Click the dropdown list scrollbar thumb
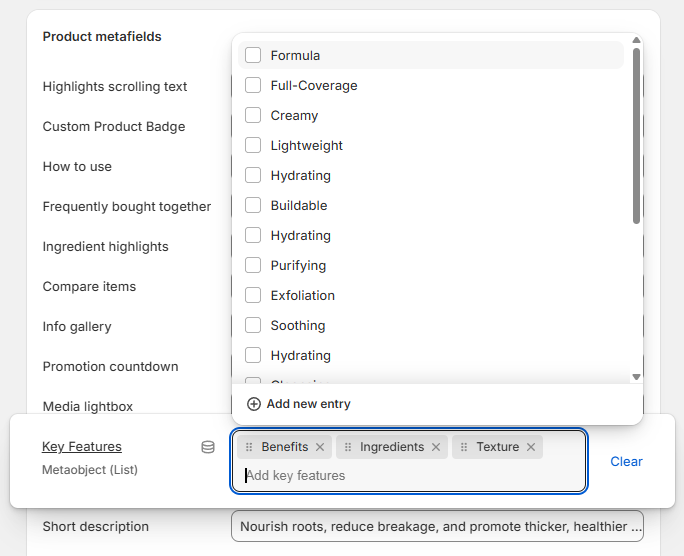The image size is (684, 556). (x=636, y=135)
